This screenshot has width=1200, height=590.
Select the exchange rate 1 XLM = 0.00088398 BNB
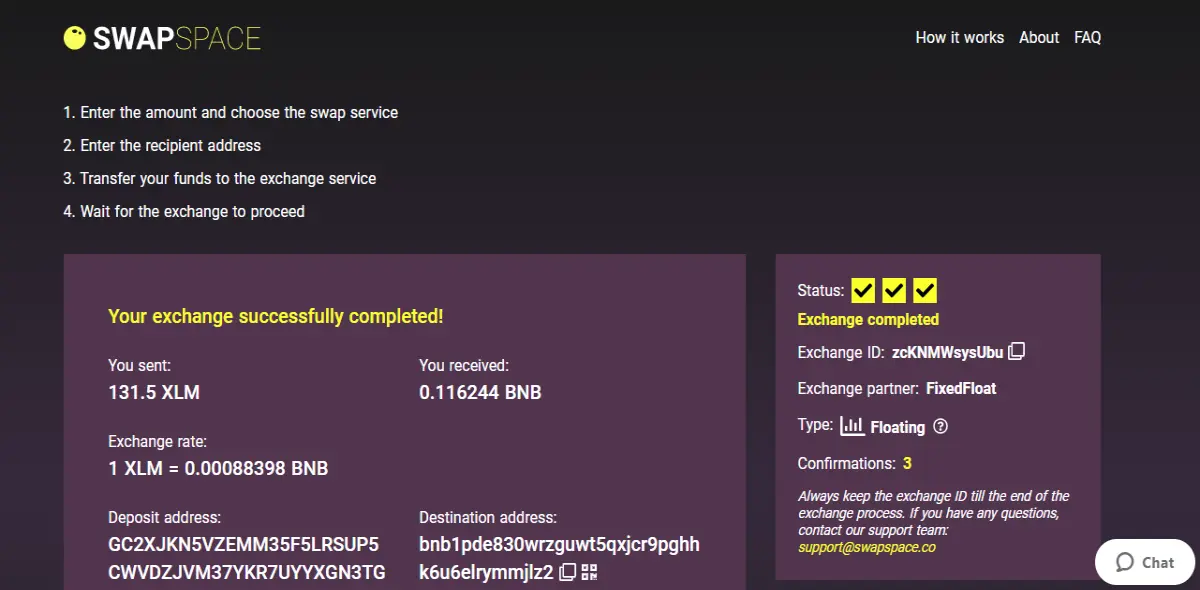tap(218, 468)
